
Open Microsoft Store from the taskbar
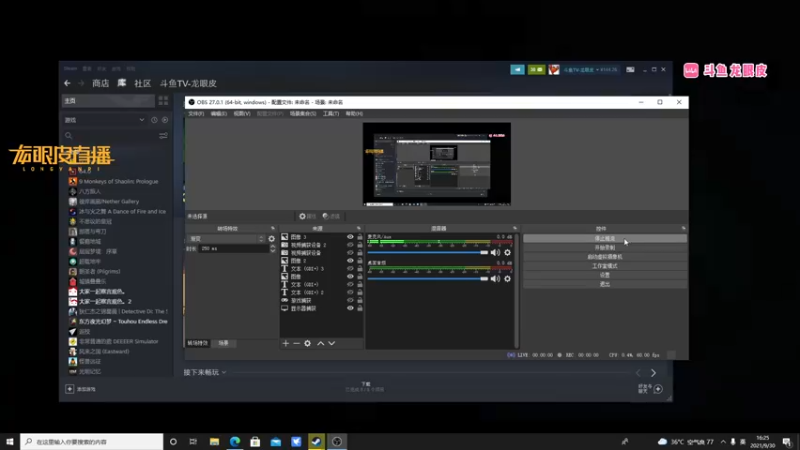(x=255, y=441)
